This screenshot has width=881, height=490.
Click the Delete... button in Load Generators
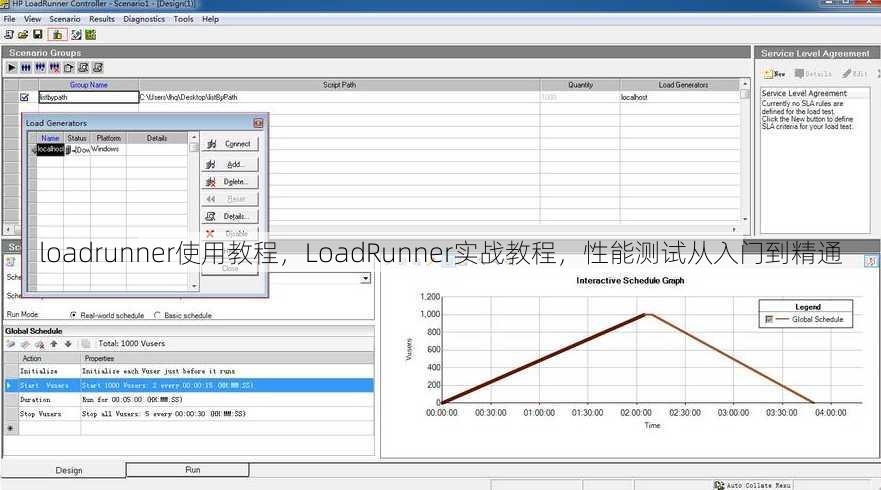[x=230, y=182]
